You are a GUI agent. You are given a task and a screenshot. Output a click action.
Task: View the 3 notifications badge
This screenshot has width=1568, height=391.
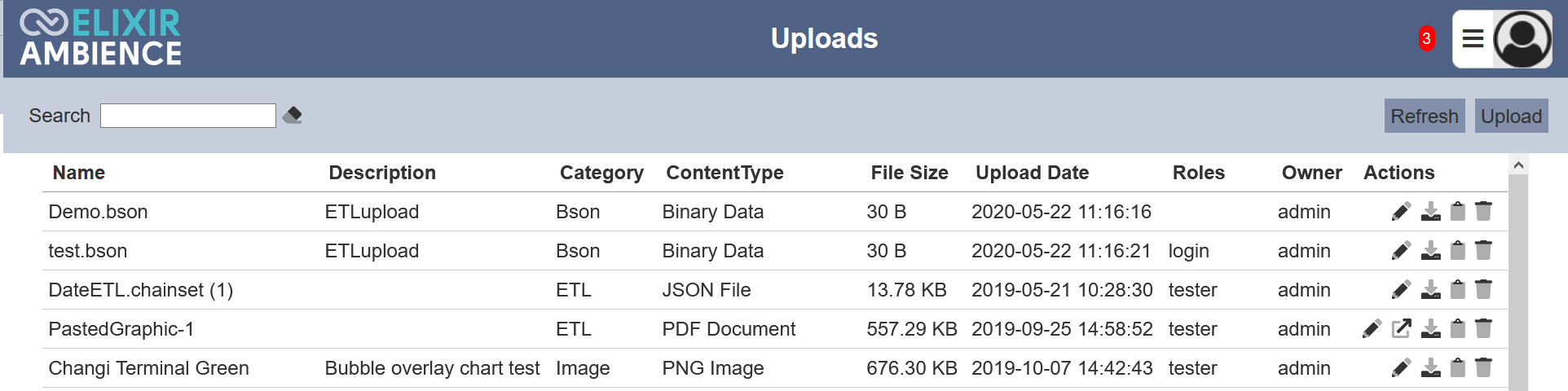1426,38
